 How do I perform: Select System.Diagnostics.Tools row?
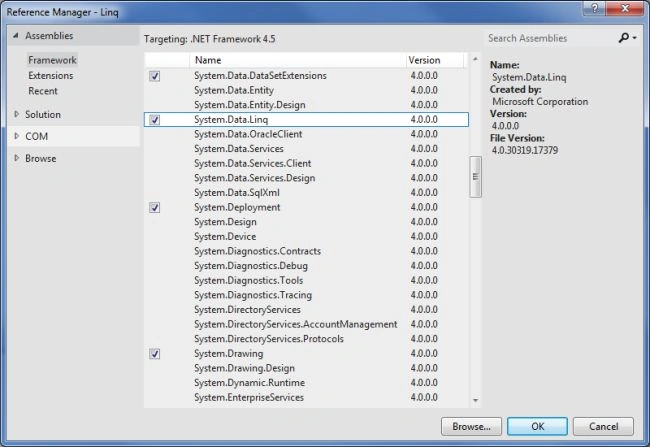306,280
